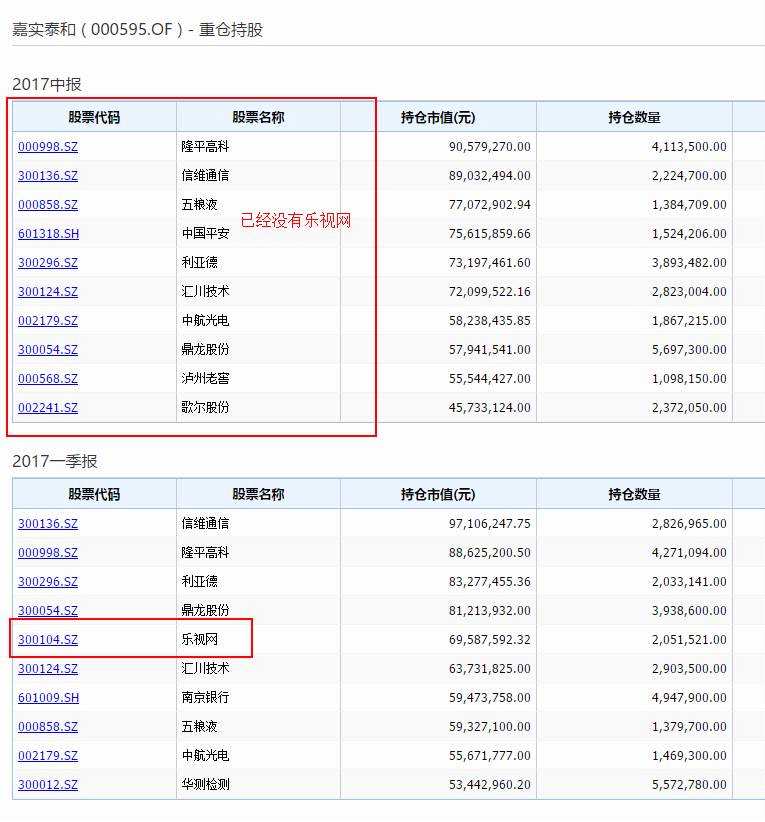Viewport: 765px width, 822px height.
Task: Click 股票名称 header in 2017中报 table
Action: pyautogui.click(x=258, y=117)
